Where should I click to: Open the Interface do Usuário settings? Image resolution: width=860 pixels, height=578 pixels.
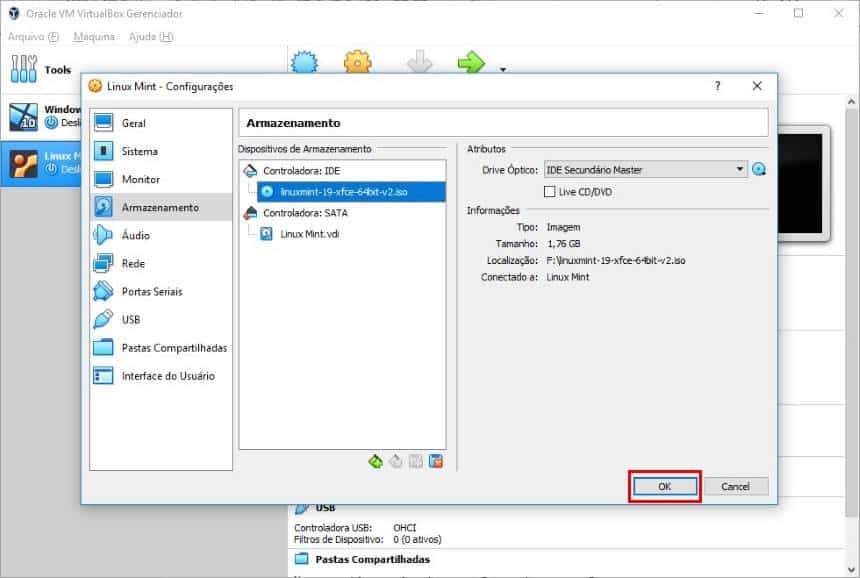[161, 376]
